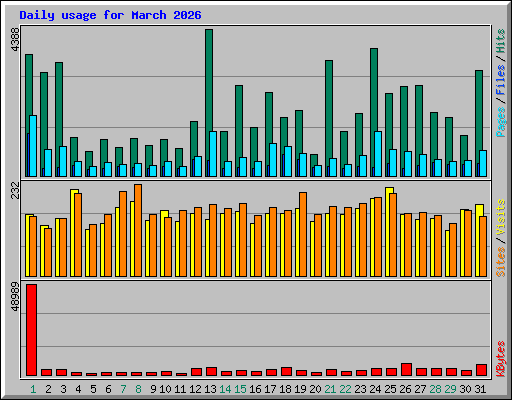
Task: Click the Hits legend label
Action: 501,41
